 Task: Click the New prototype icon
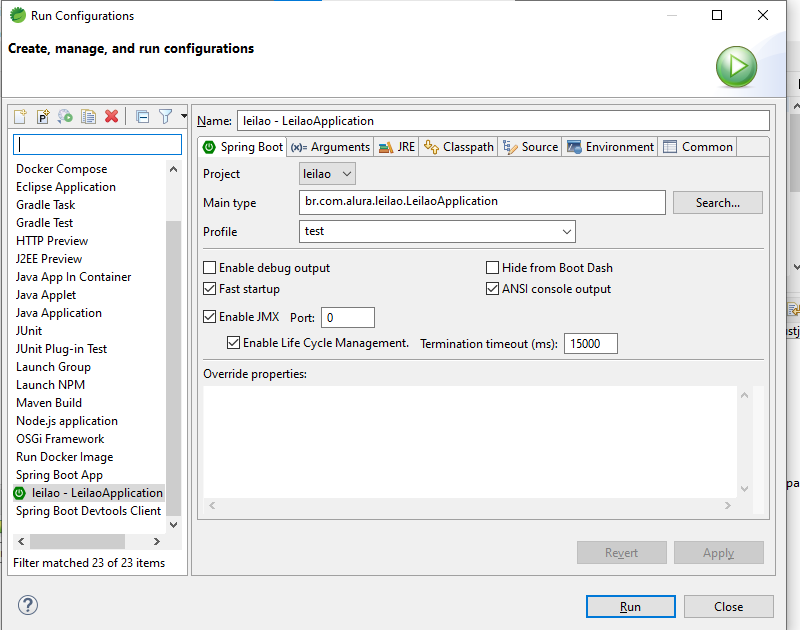43,117
